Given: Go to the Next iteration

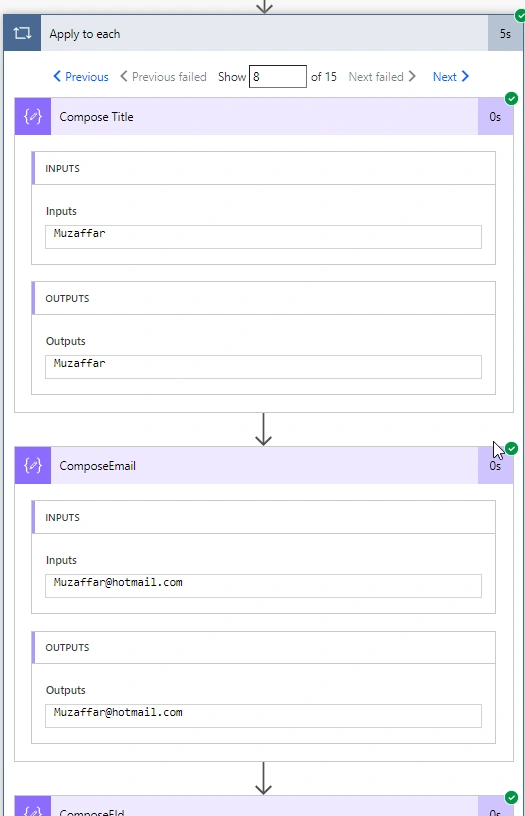Looking at the screenshot, I should tap(451, 76).
